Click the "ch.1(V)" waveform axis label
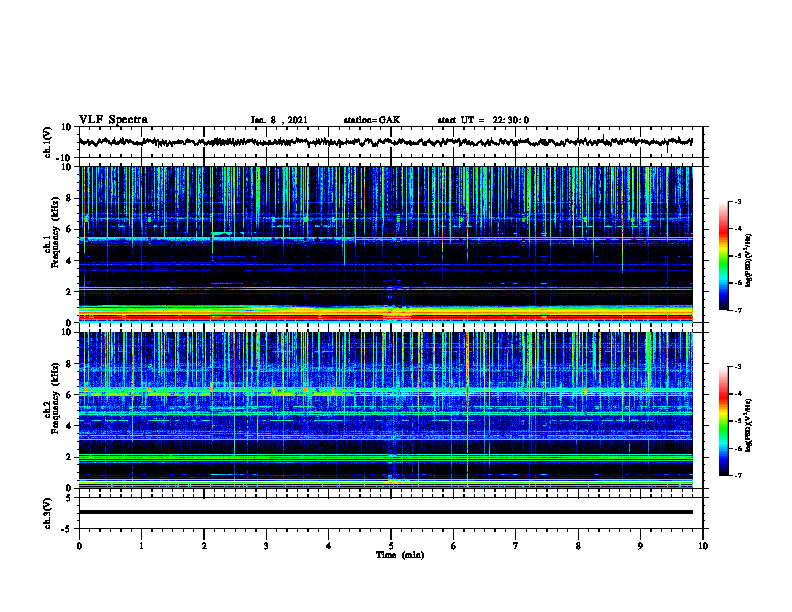Image resolution: width=792 pixels, height=612 pixels. pyautogui.click(x=48, y=142)
